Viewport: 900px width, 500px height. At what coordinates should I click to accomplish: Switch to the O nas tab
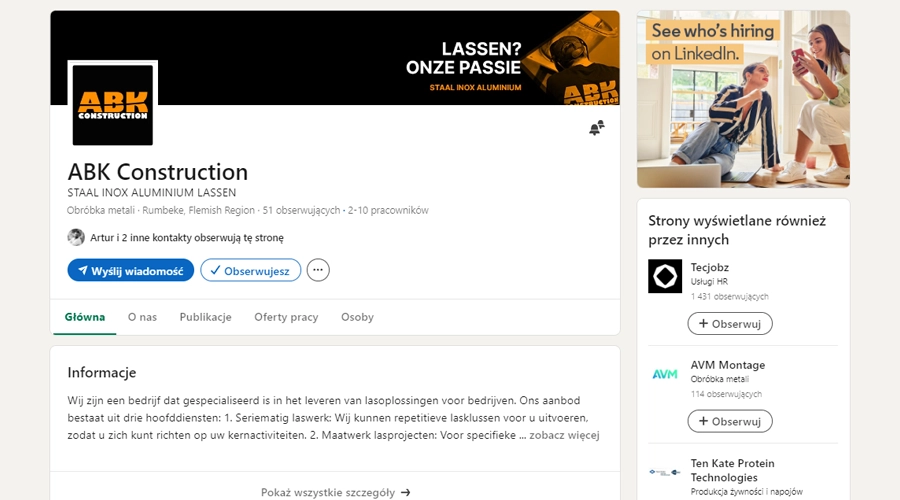coord(142,317)
